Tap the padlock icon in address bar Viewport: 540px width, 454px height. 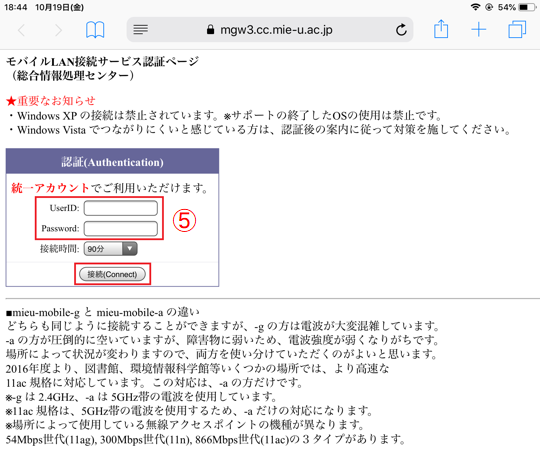coord(210,30)
